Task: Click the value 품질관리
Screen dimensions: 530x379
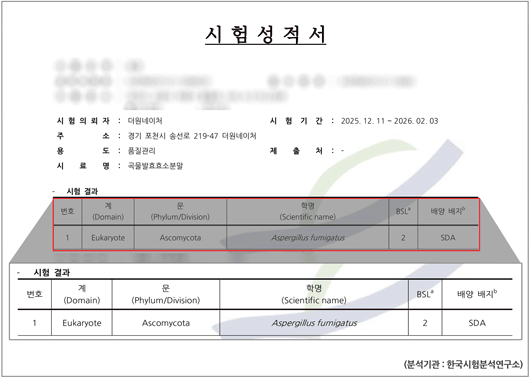Action: 142,151
